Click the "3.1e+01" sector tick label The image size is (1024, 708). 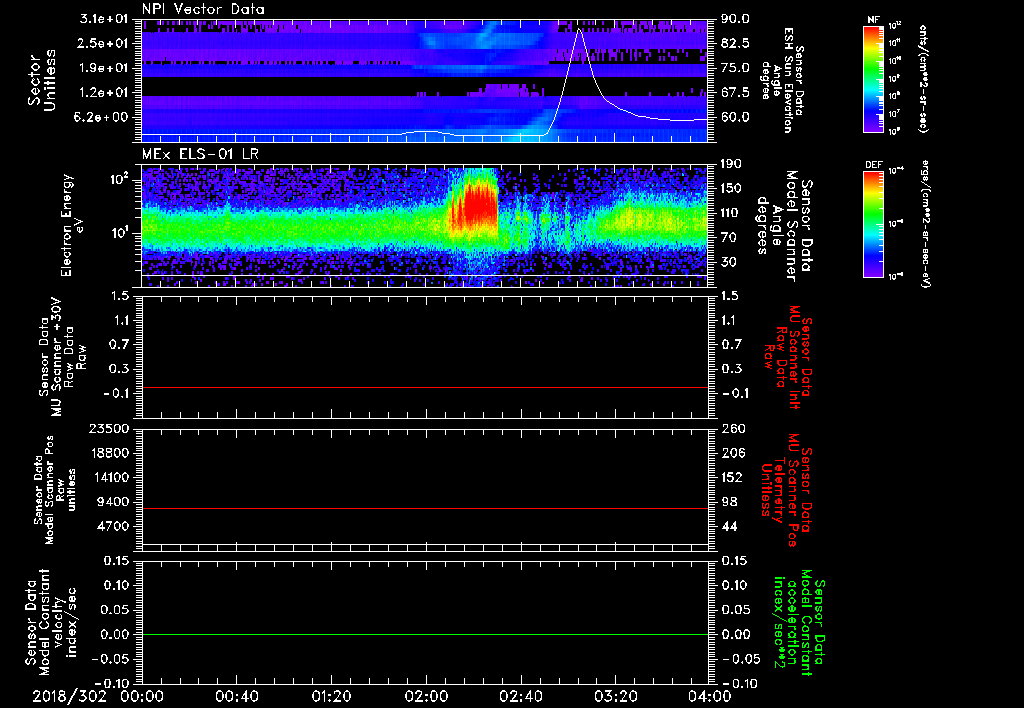[104, 19]
